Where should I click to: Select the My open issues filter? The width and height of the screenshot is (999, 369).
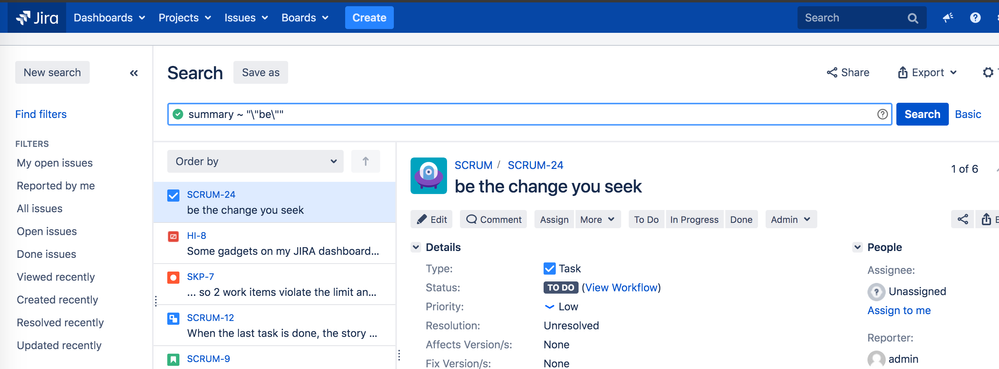pos(55,163)
